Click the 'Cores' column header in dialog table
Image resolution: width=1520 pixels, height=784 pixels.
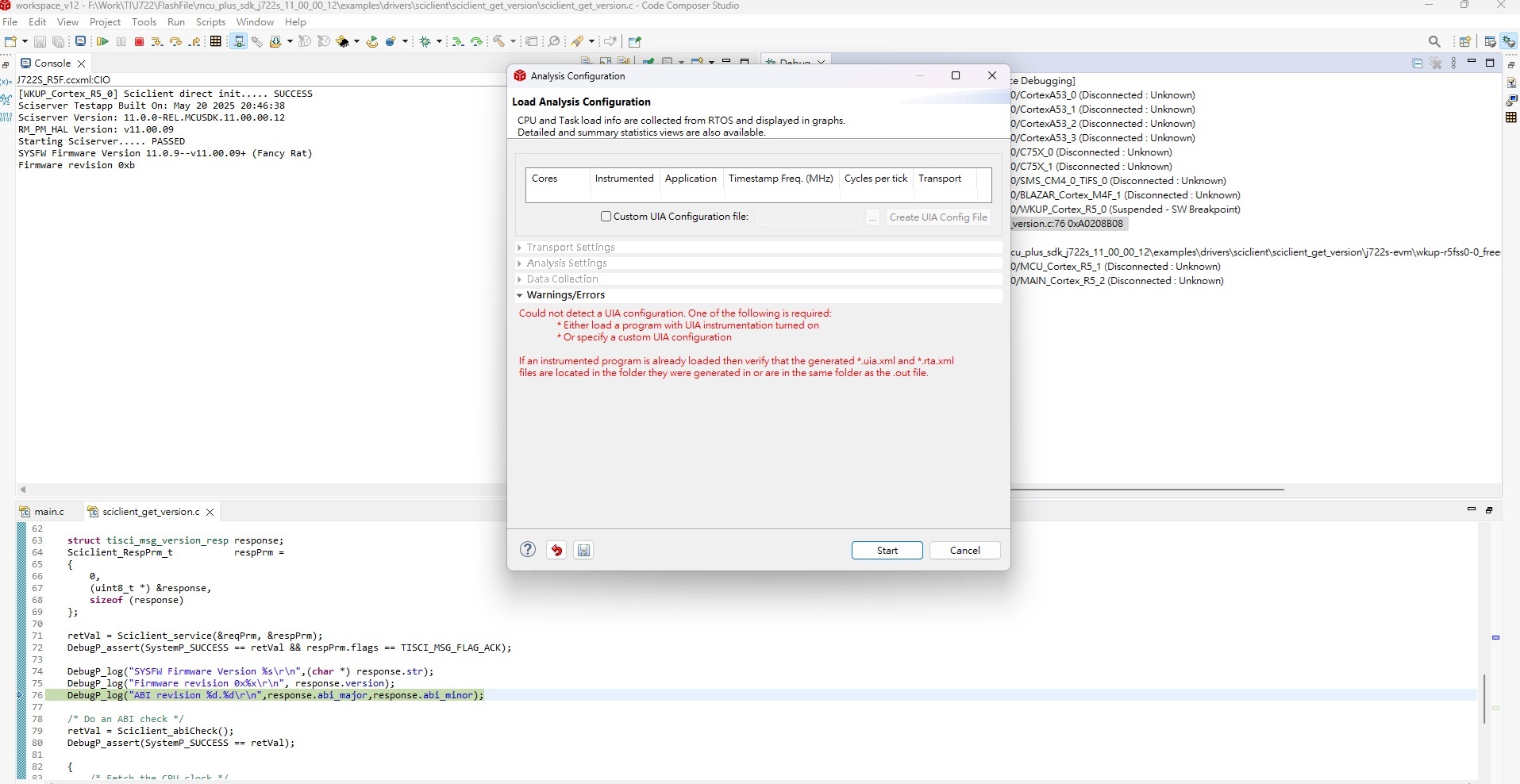(545, 179)
